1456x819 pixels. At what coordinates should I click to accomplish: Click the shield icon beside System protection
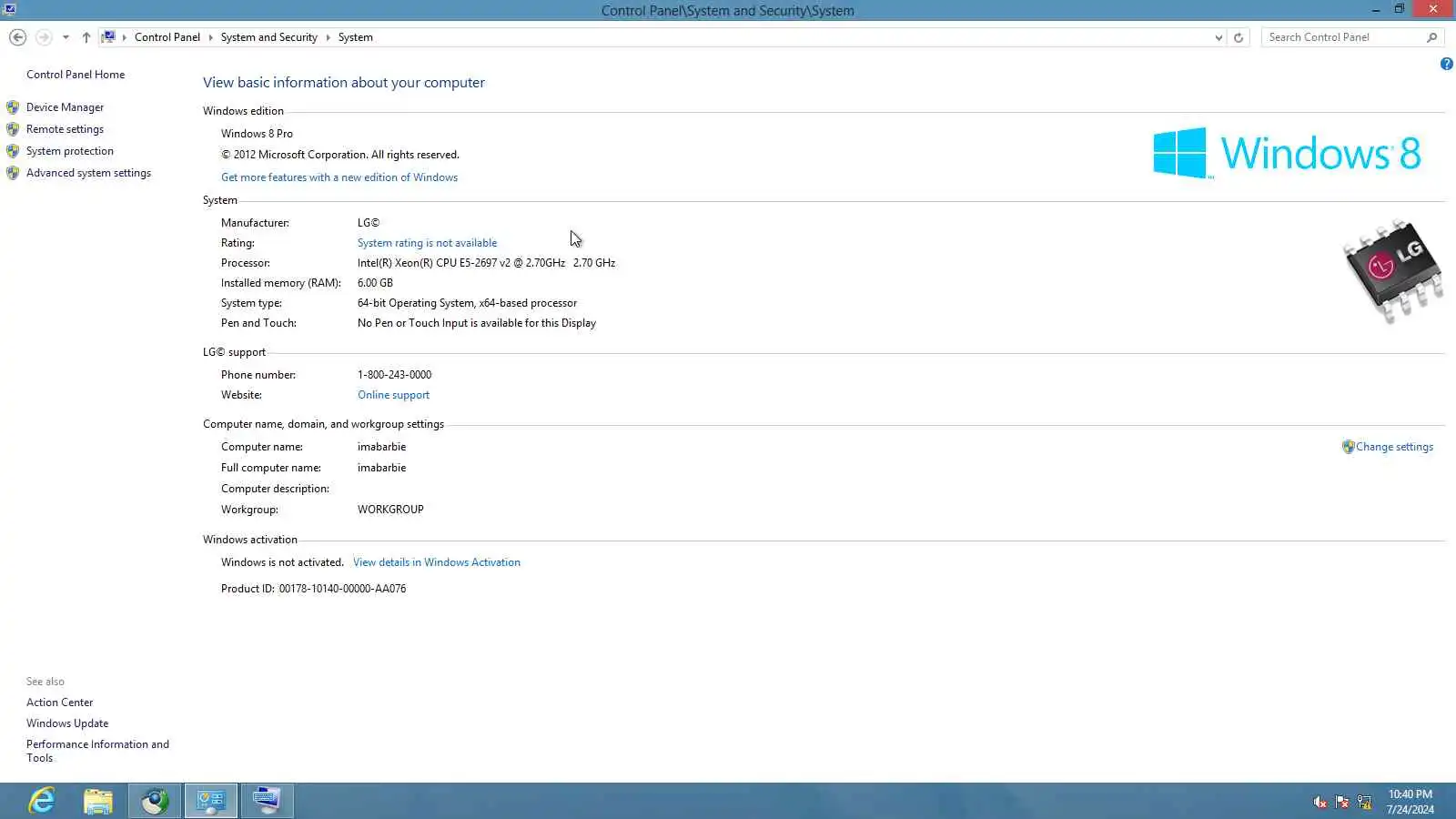[x=13, y=151]
